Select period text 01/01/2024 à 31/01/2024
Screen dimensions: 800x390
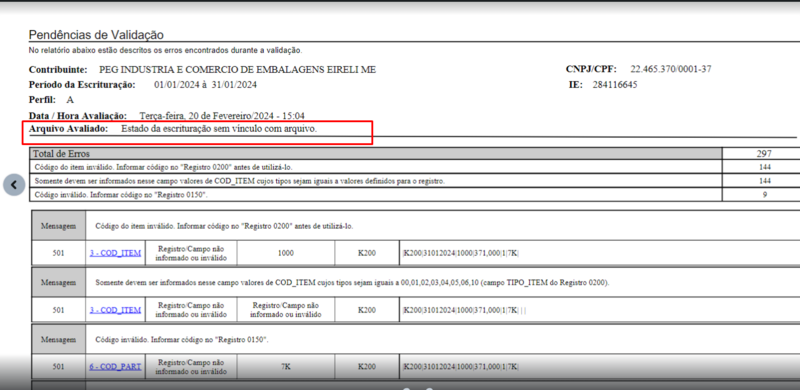tap(205, 85)
